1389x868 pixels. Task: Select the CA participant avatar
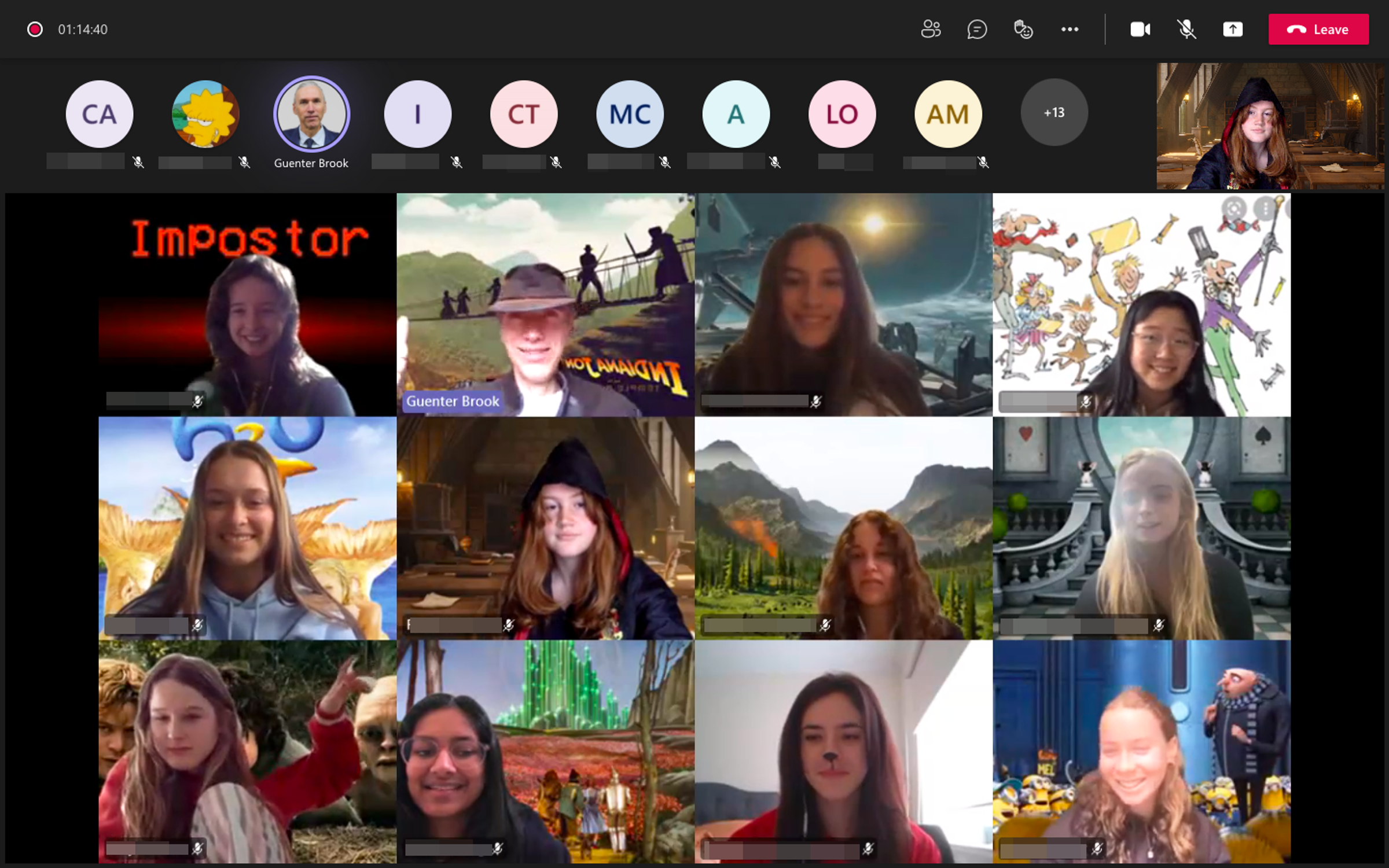coord(100,114)
